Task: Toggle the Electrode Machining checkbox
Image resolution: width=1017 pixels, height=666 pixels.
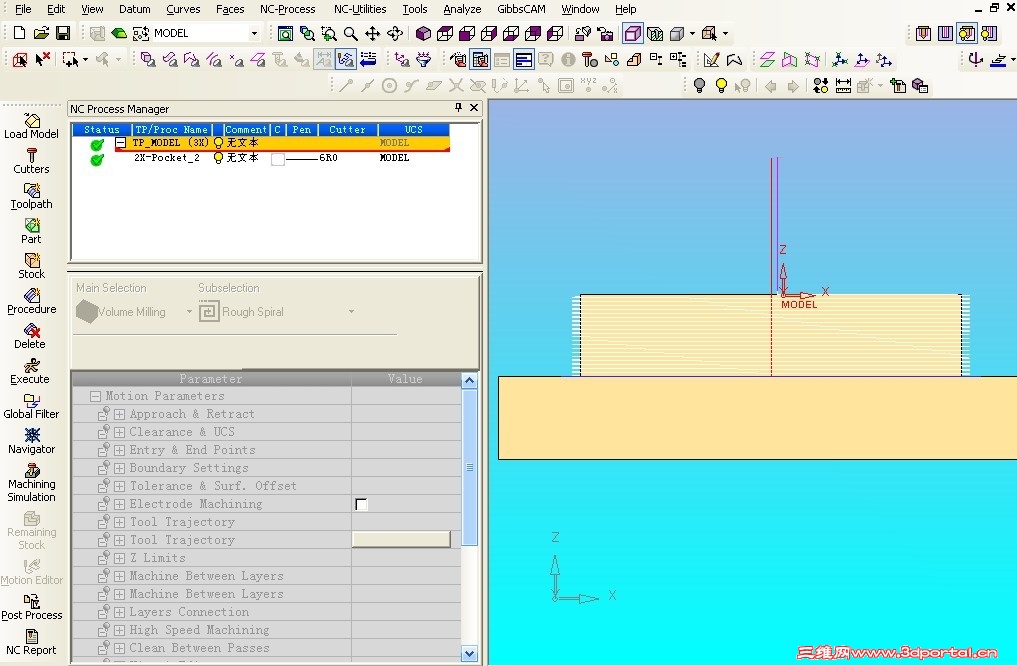Action: click(x=361, y=504)
